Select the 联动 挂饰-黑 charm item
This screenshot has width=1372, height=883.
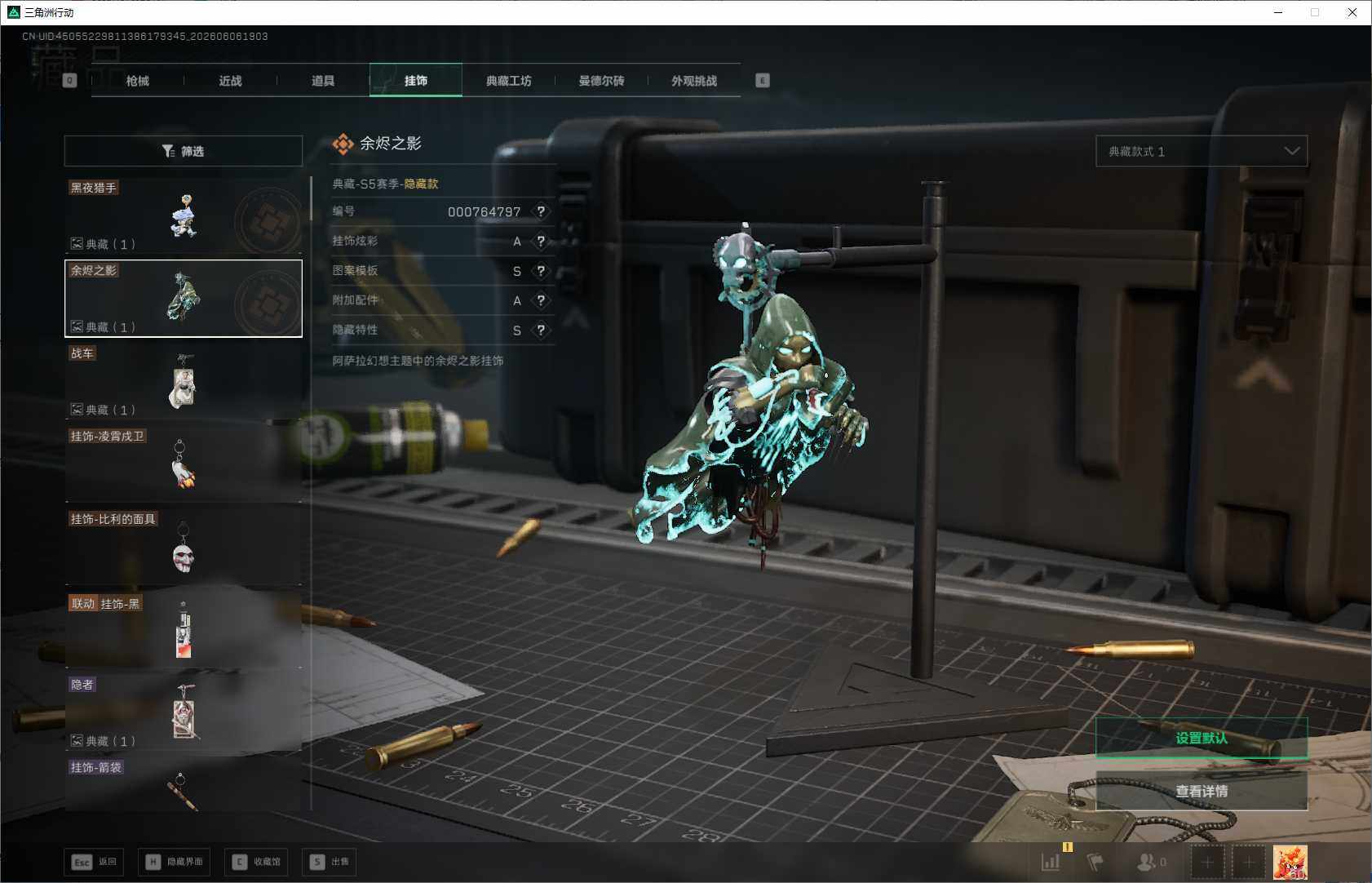(184, 630)
